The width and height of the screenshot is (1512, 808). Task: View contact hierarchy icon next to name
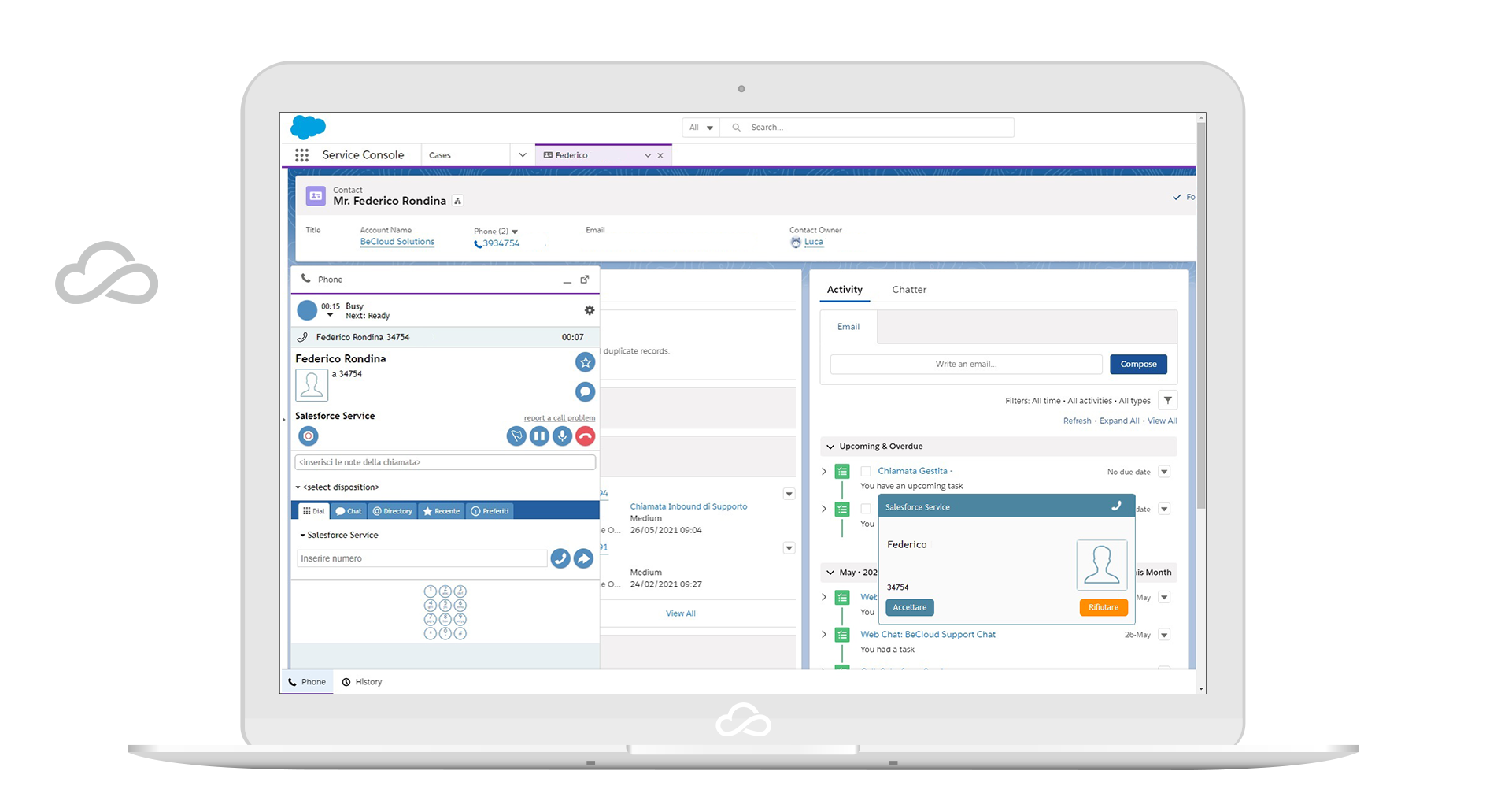[458, 201]
